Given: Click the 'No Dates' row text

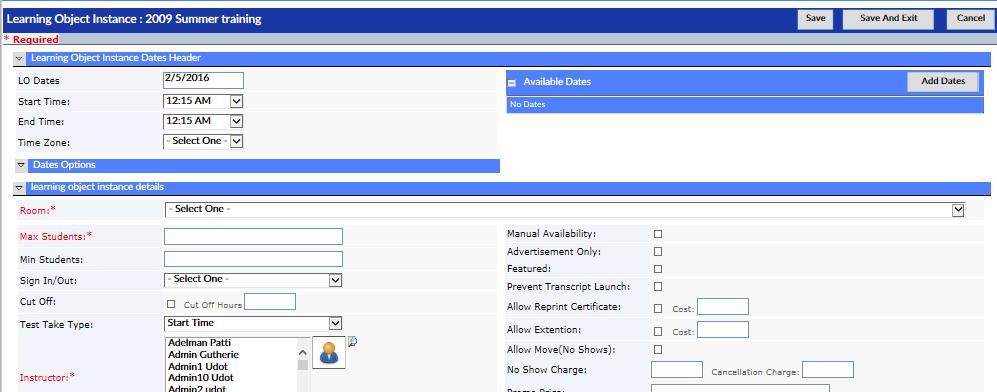Looking at the screenshot, I should click(x=527, y=104).
